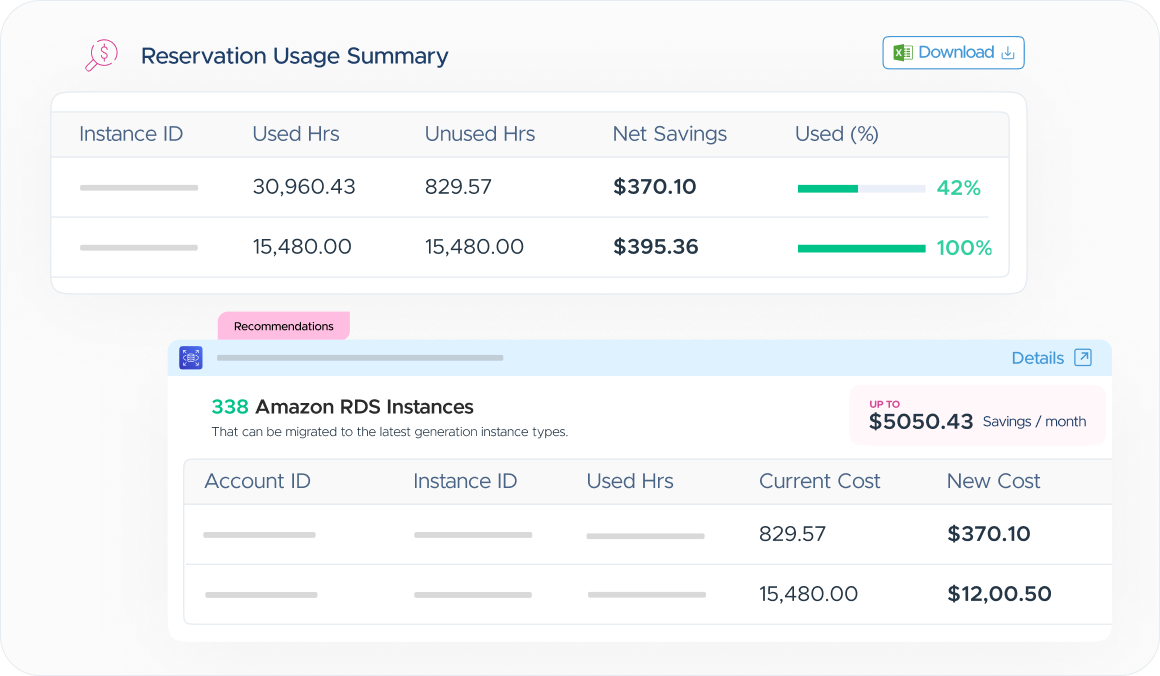Click the Account ID column header
Image resolution: width=1160 pixels, height=676 pixels.
[x=257, y=481]
